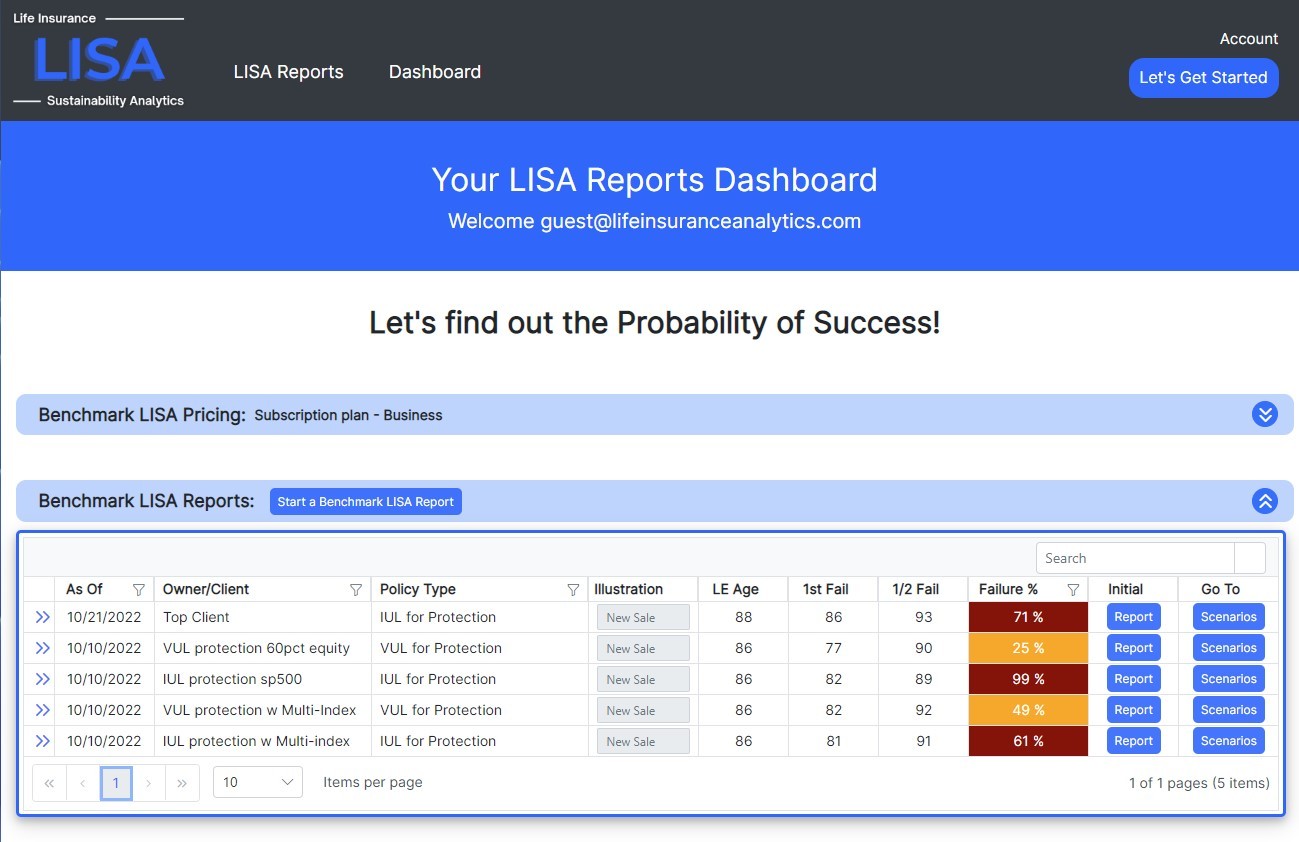Select page 1 in pagination
The height and width of the screenshot is (842, 1299).
point(116,783)
